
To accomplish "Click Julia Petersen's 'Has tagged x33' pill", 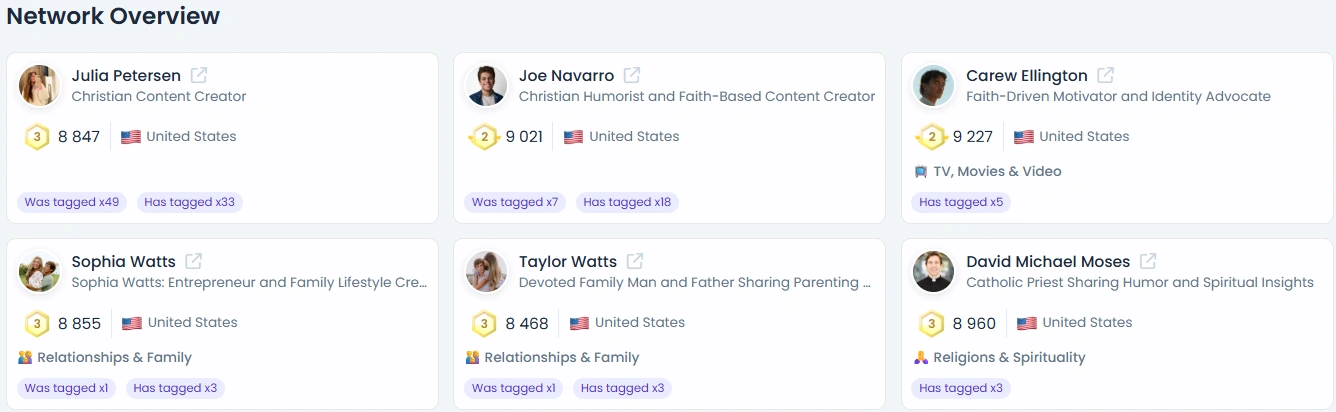I will [190, 202].
